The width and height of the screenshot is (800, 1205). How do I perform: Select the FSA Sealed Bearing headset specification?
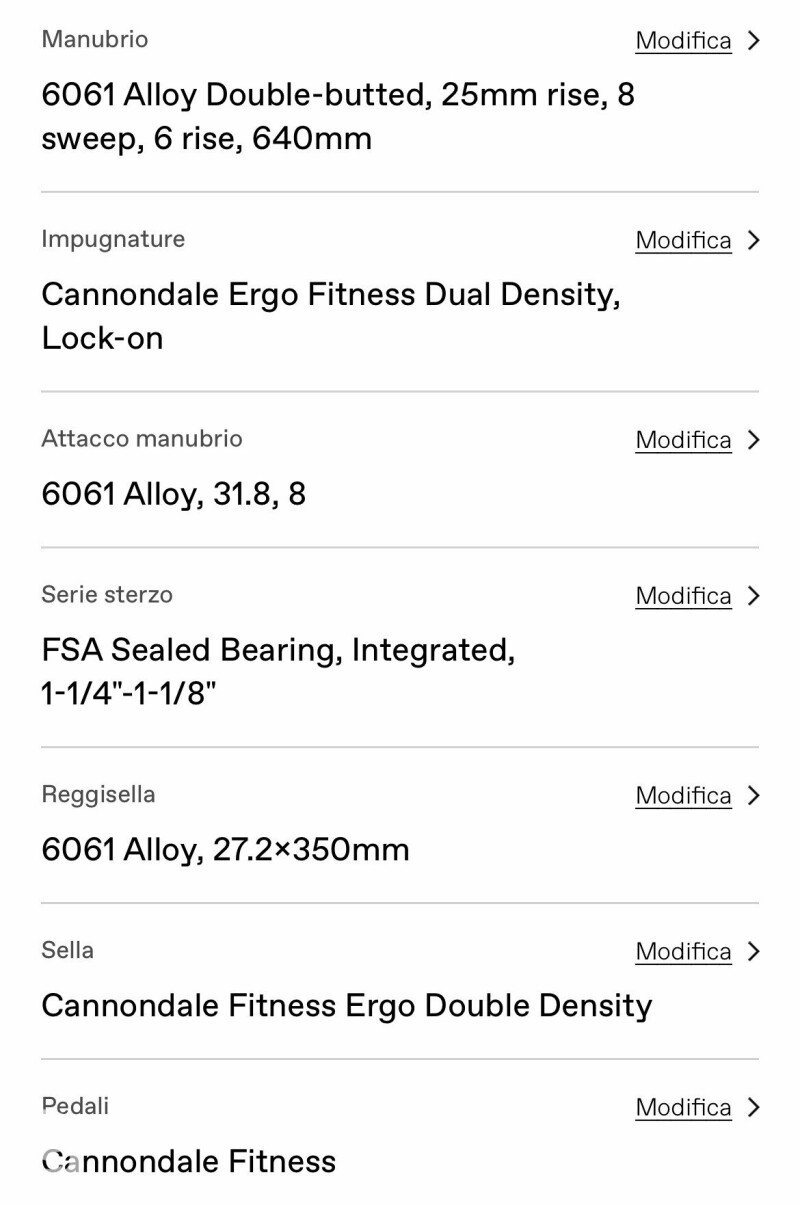278,672
